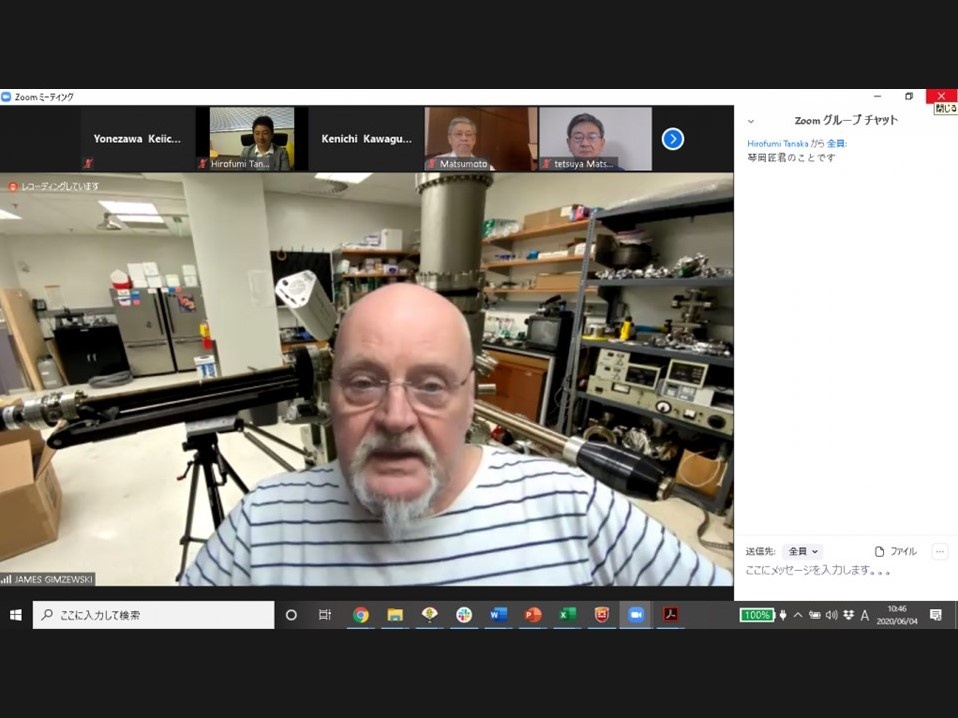Screen dimensions: 958x718
Task: Open PowerPoint from the taskbar
Action: (533, 615)
